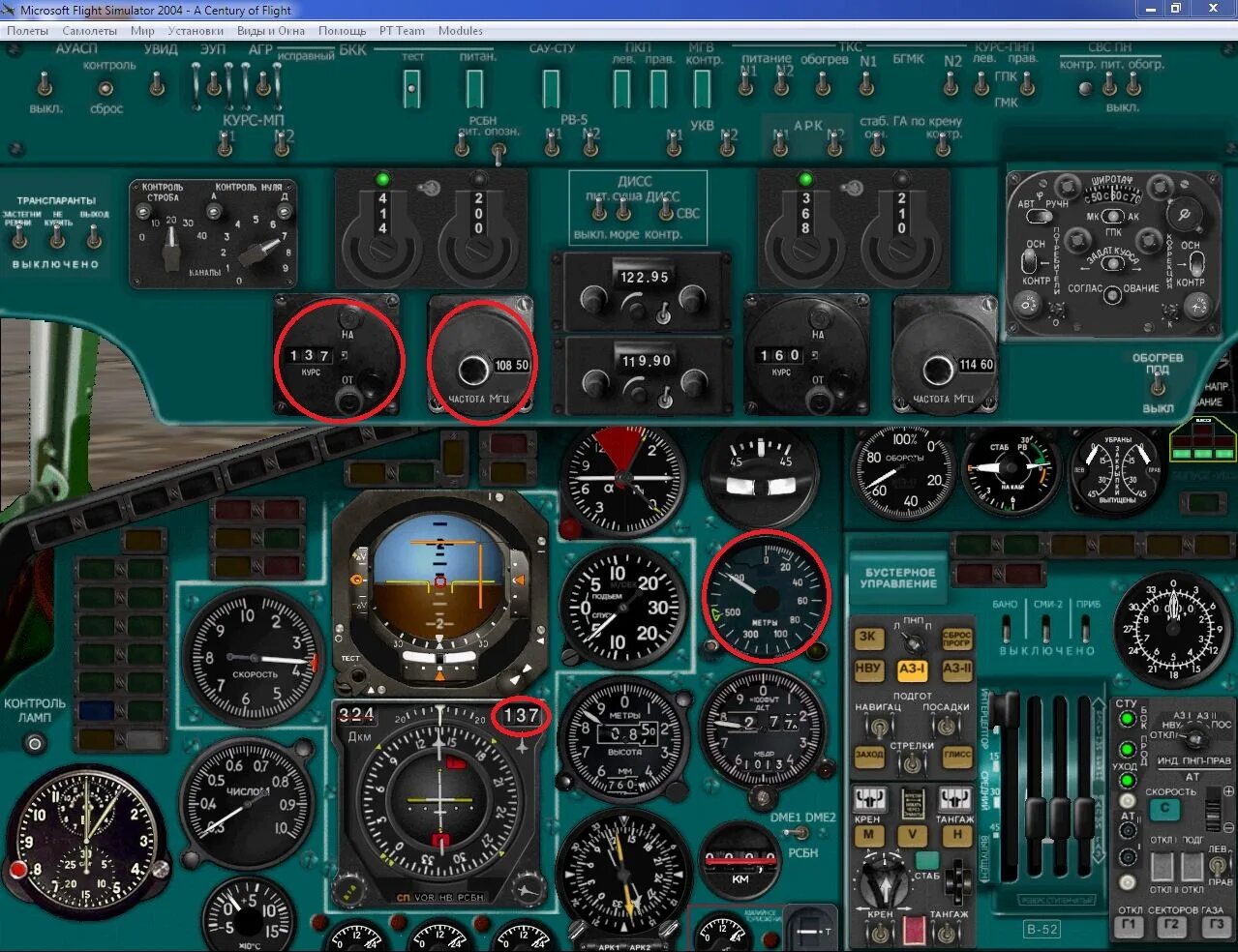The width and height of the screenshot is (1238, 952).
Task: Open the Самолеты menu
Action: pos(89,31)
